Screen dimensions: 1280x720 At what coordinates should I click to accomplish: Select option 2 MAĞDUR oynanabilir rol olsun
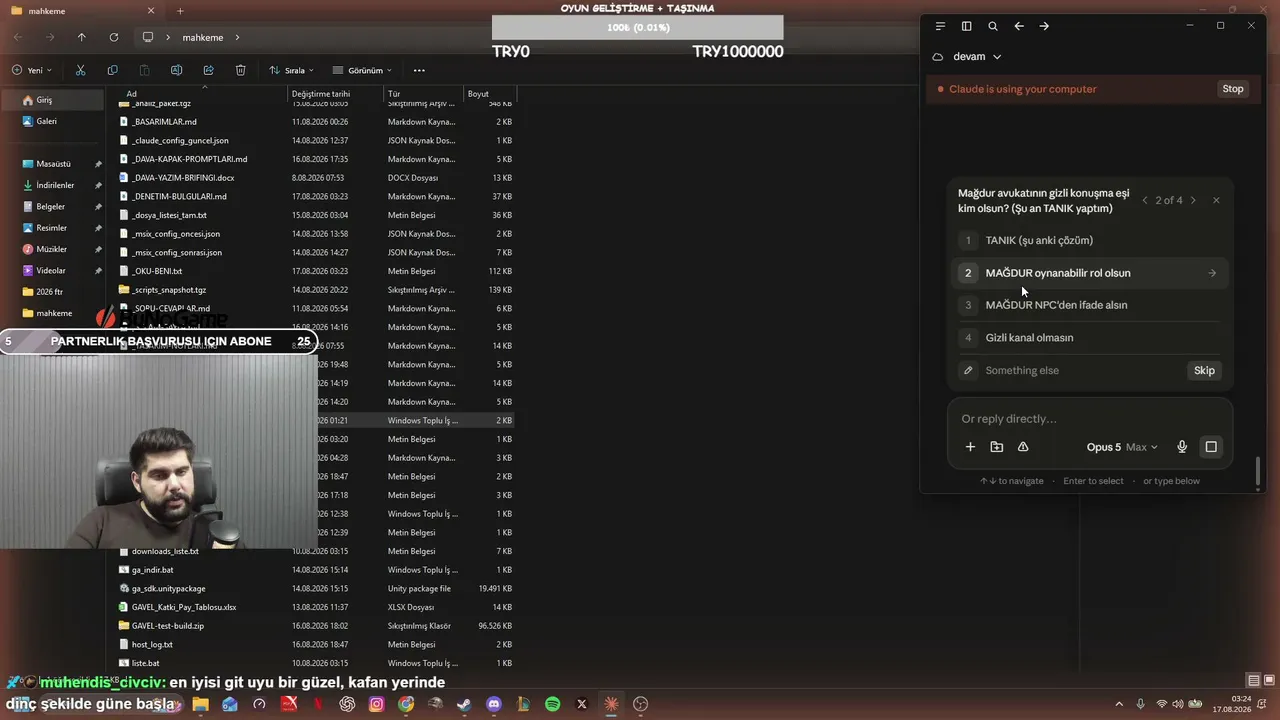click(1090, 273)
